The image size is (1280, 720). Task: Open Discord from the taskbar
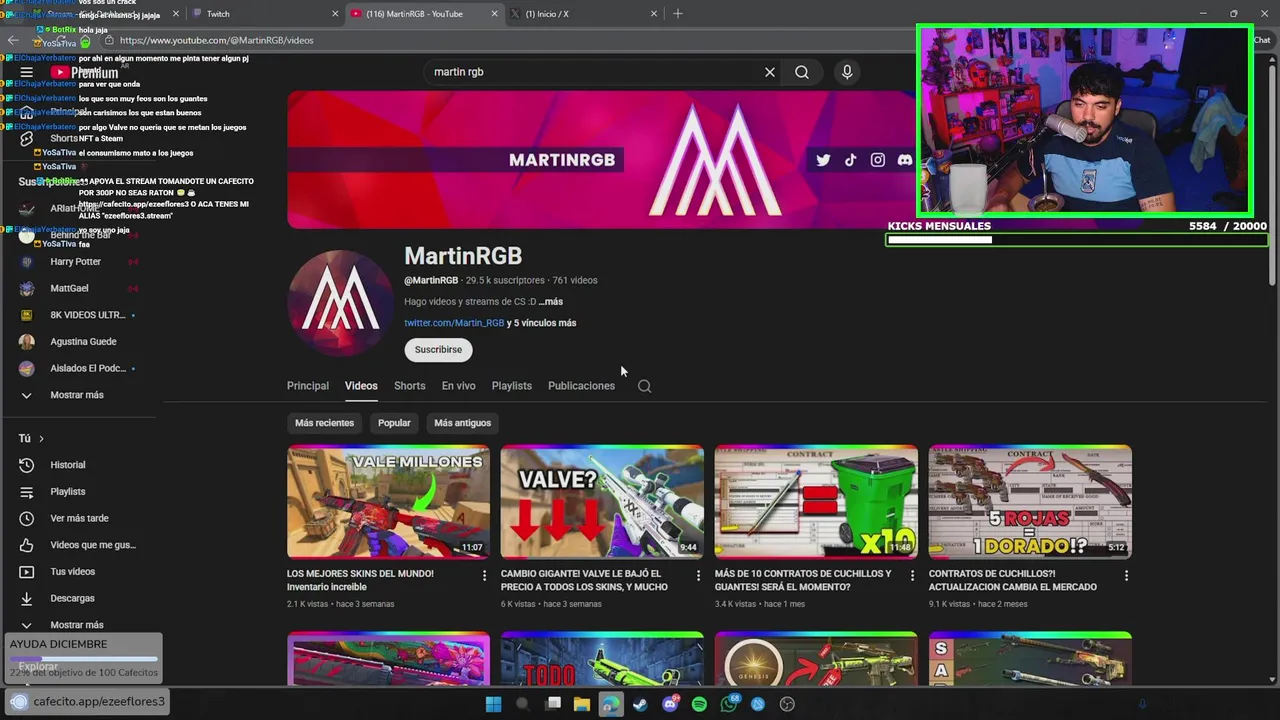click(670, 704)
